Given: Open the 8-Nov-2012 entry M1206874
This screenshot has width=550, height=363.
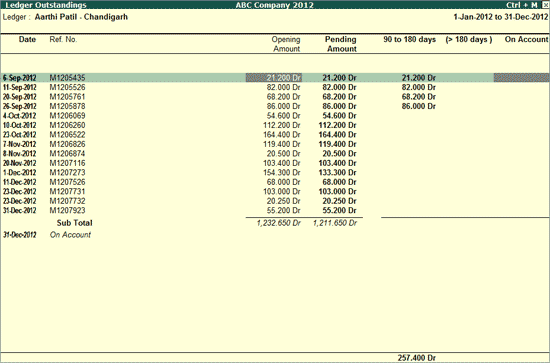Looking at the screenshot, I should [x=275, y=154].
